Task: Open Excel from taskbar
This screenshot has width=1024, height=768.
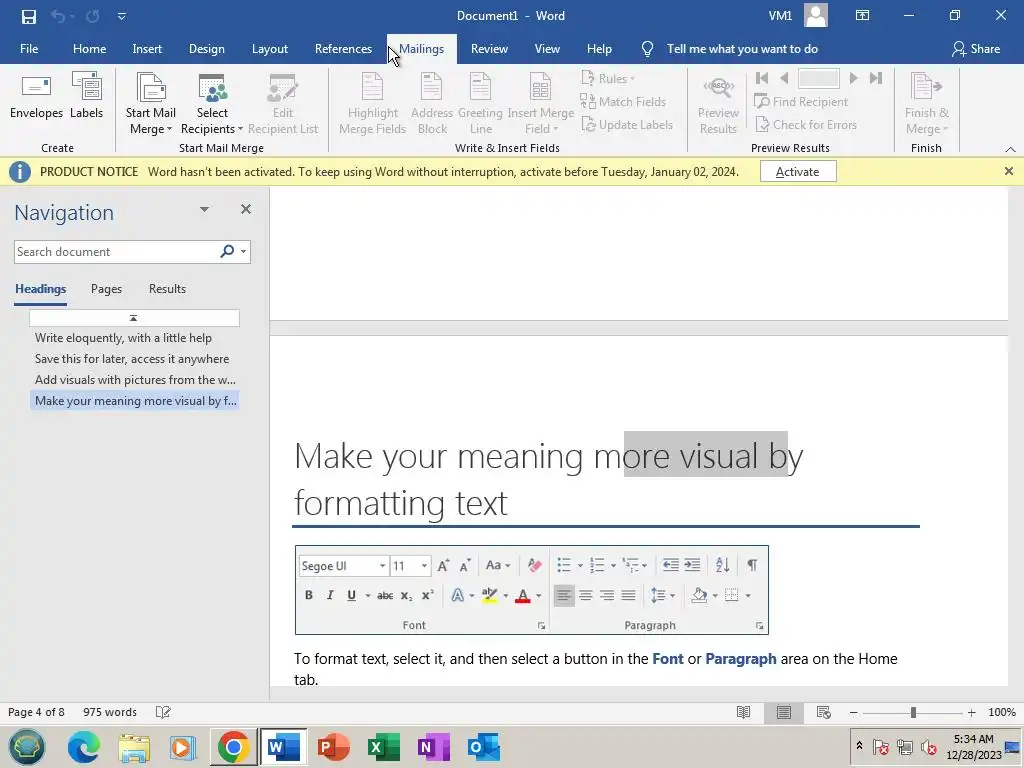Action: coord(384,747)
